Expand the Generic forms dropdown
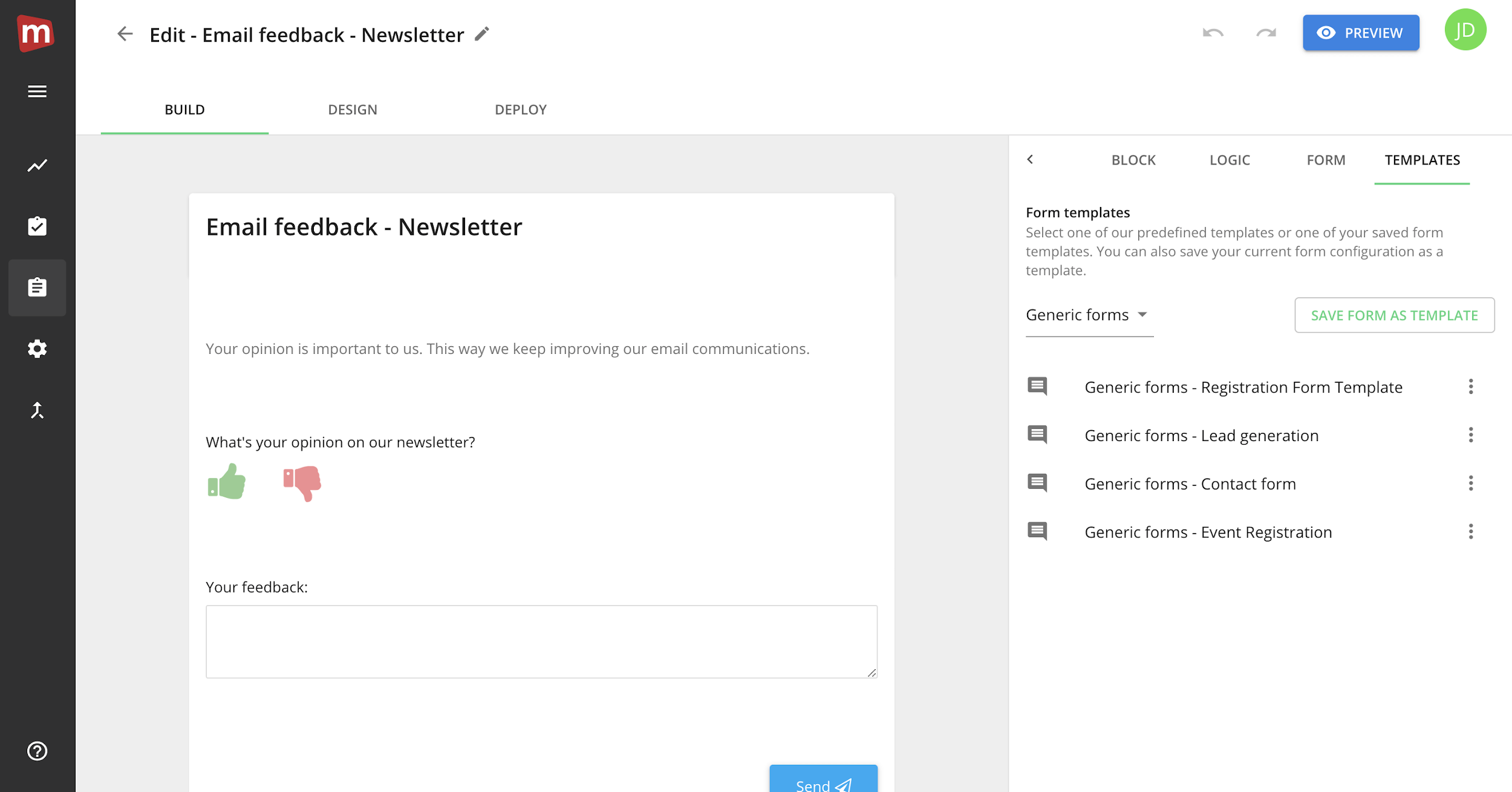Image resolution: width=1512 pixels, height=792 pixels. click(1088, 314)
